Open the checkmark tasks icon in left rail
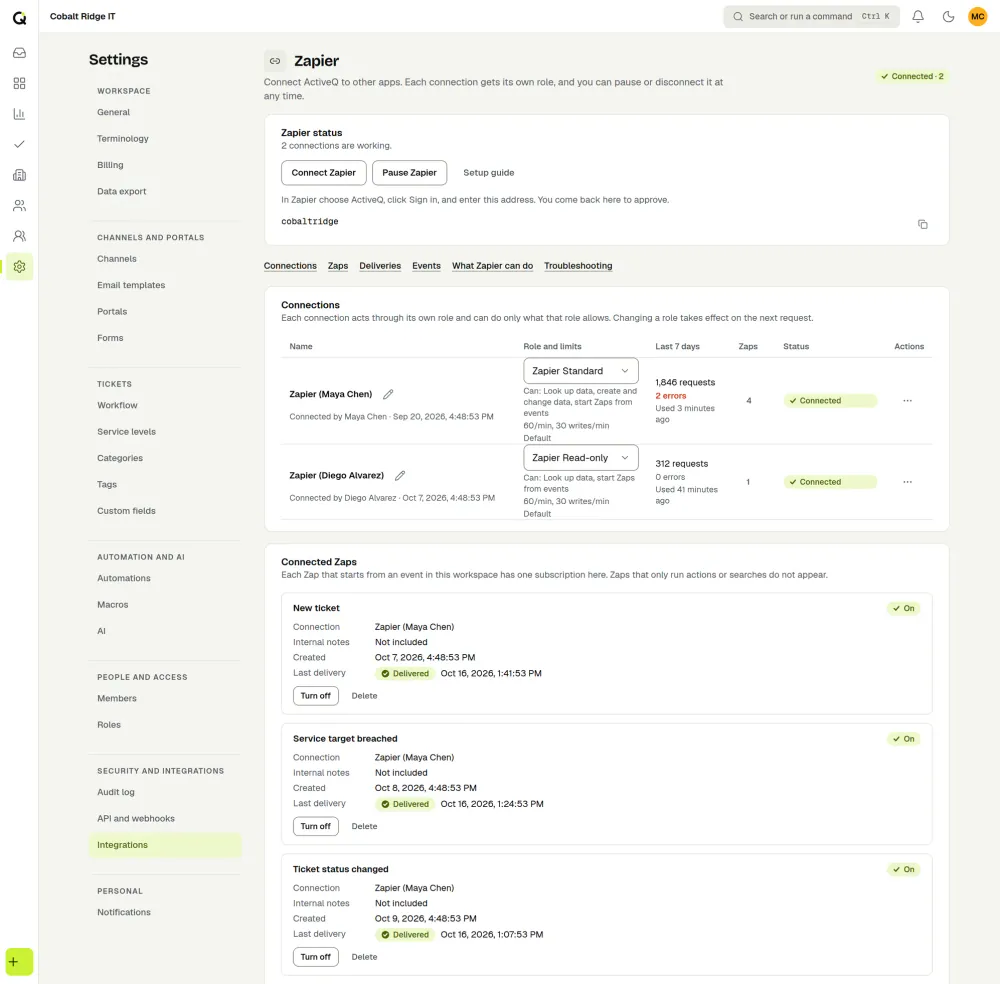The height and width of the screenshot is (984, 1000). (x=19, y=144)
